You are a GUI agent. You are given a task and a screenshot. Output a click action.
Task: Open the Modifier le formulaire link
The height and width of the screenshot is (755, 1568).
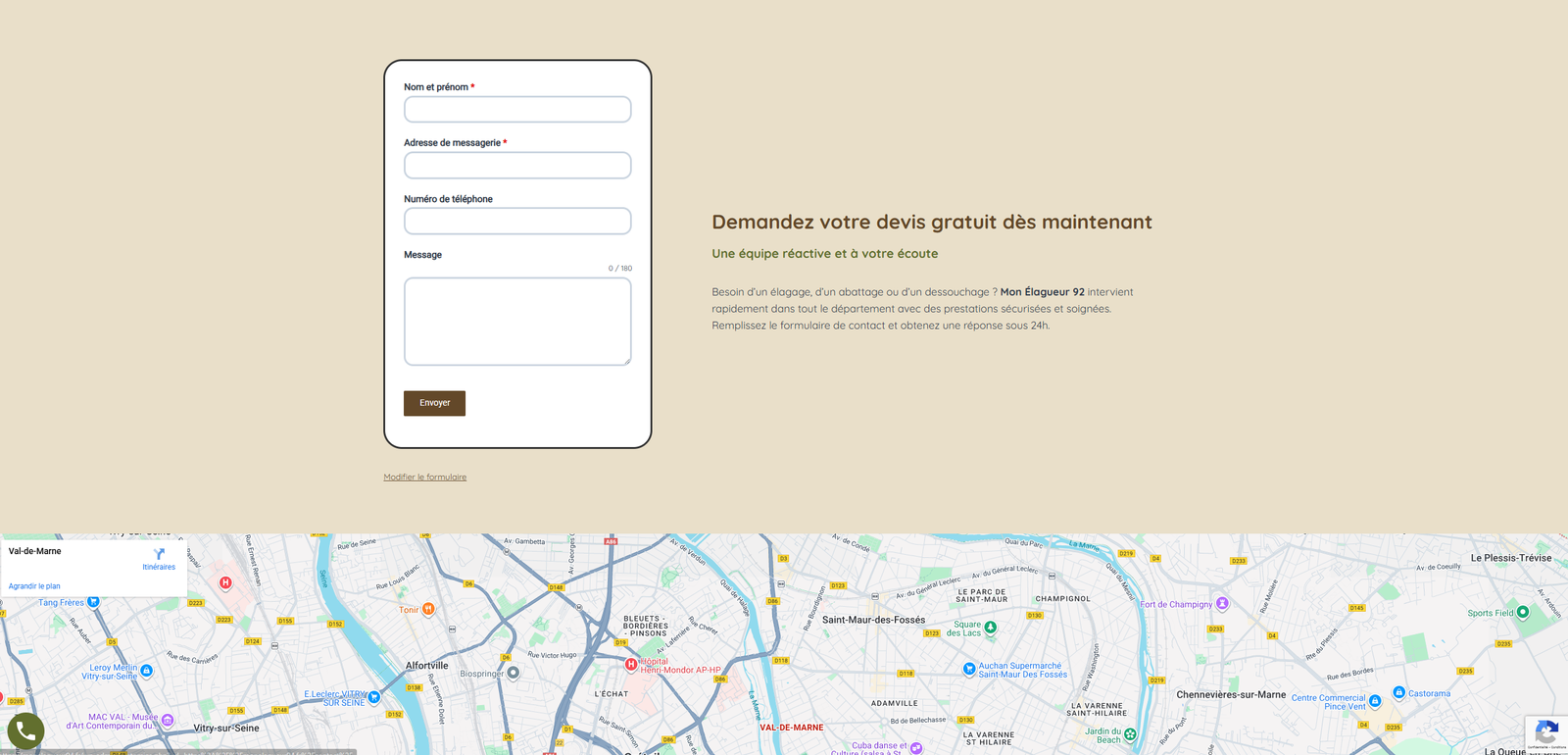424,478
